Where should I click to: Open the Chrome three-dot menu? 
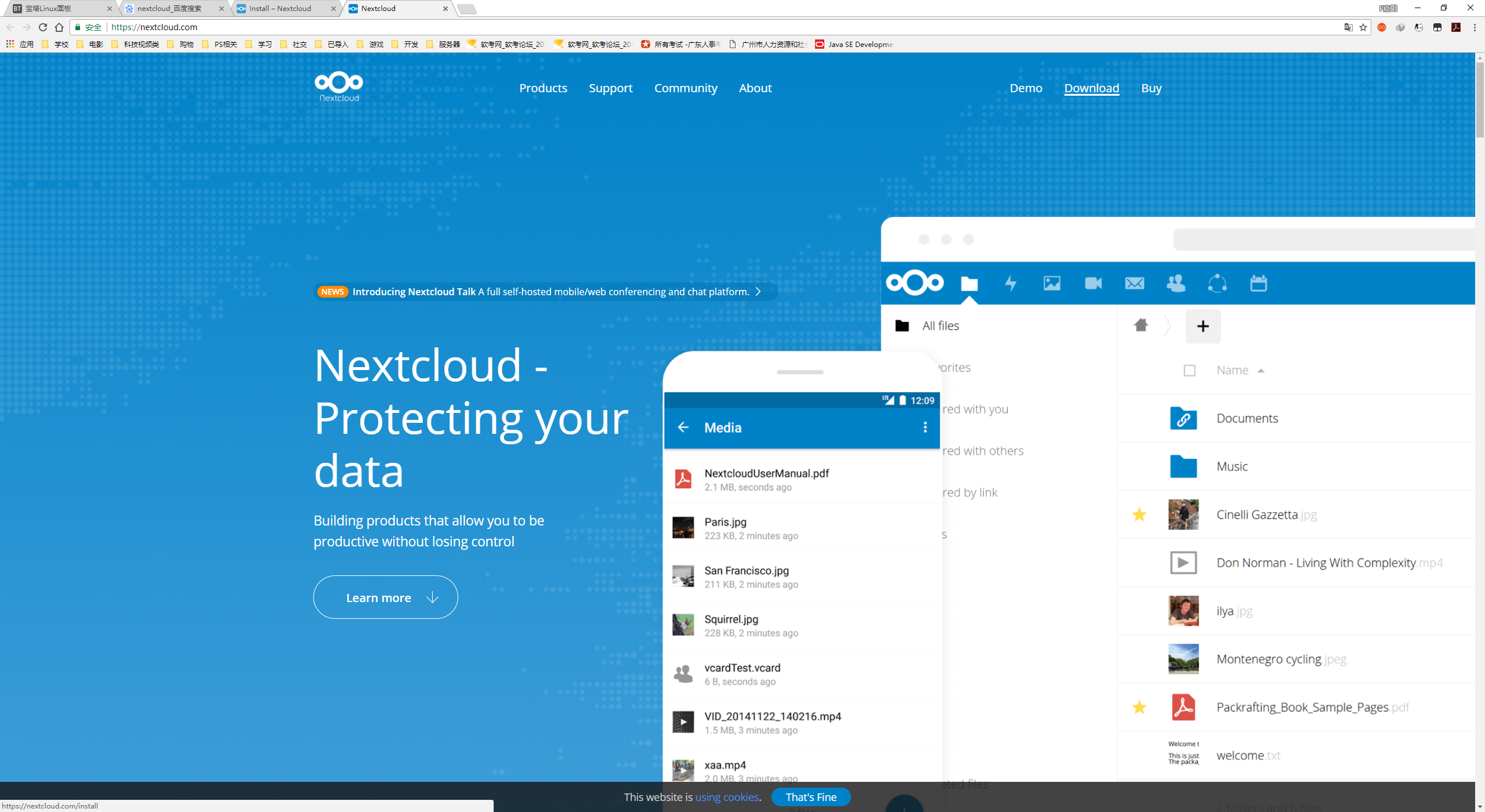click(x=1474, y=27)
